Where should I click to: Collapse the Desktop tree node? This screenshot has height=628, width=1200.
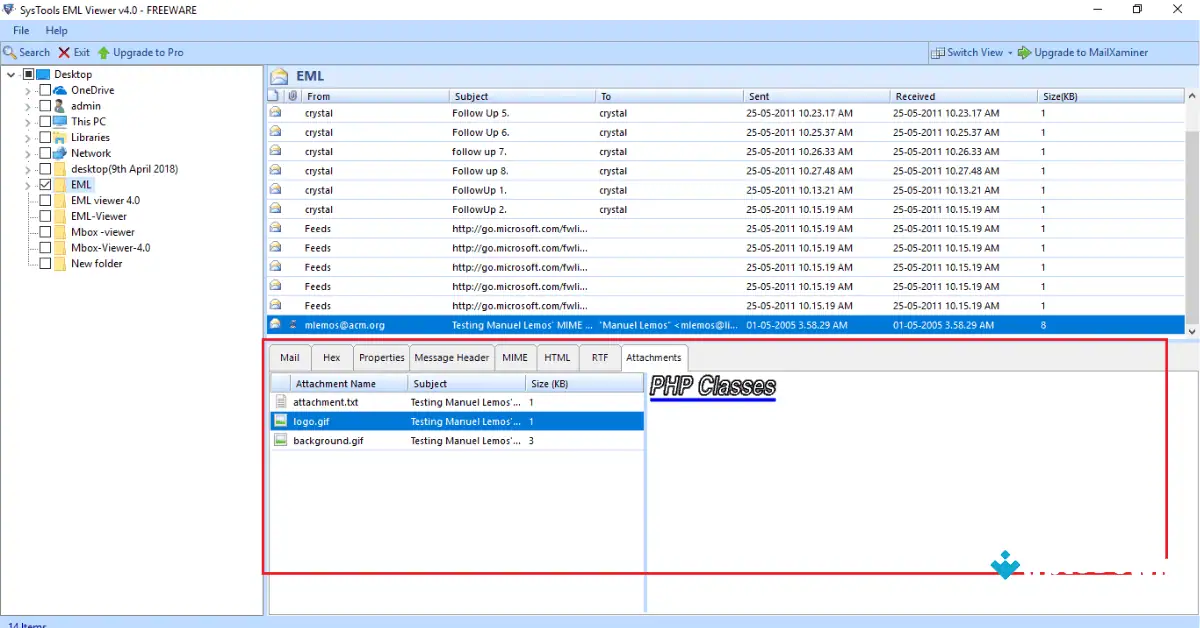coord(11,73)
